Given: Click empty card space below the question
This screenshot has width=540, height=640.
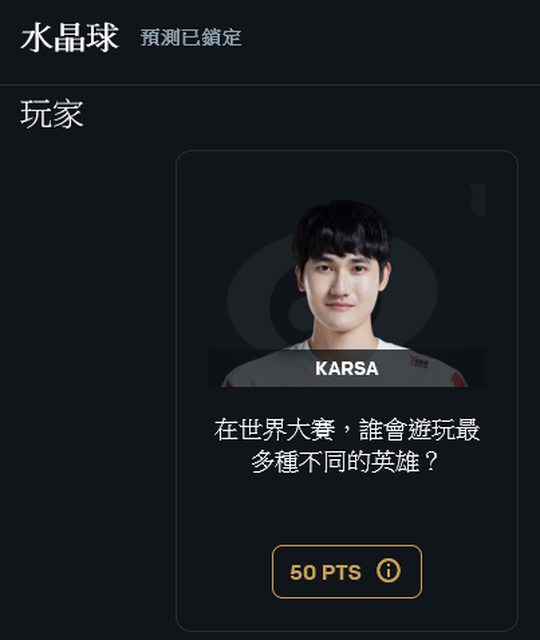Looking at the screenshot, I should click(x=347, y=510).
